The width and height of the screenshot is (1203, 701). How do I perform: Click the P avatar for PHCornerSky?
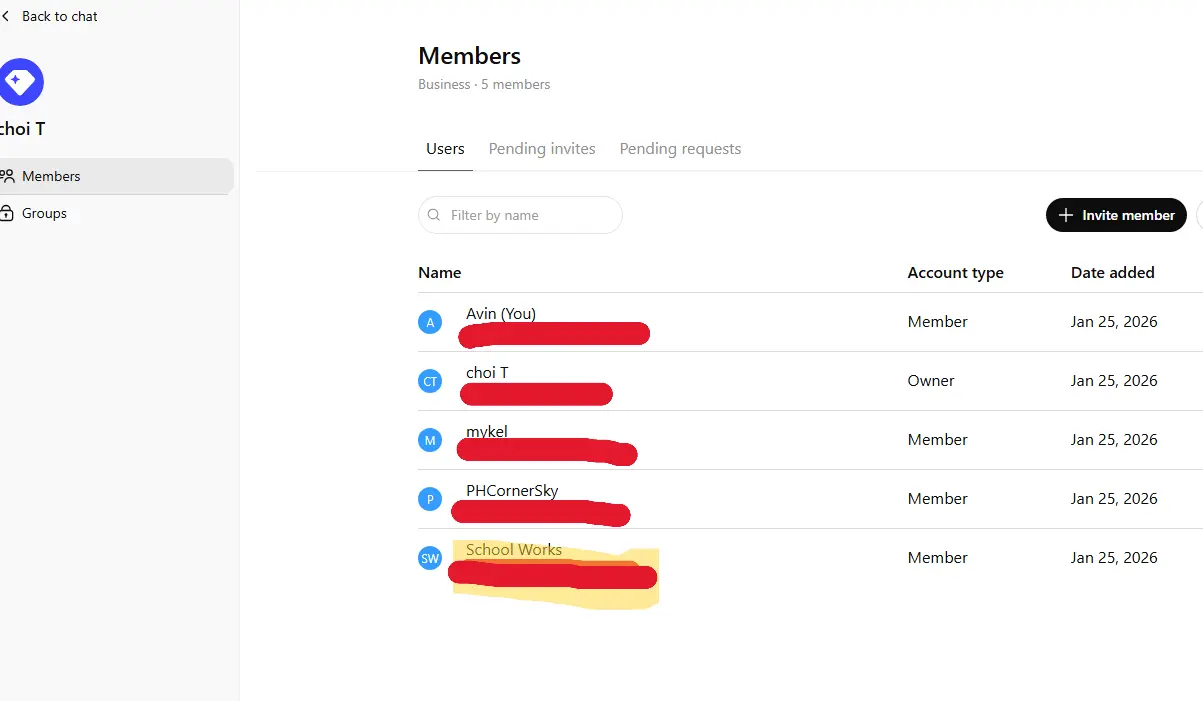tap(430, 499)
